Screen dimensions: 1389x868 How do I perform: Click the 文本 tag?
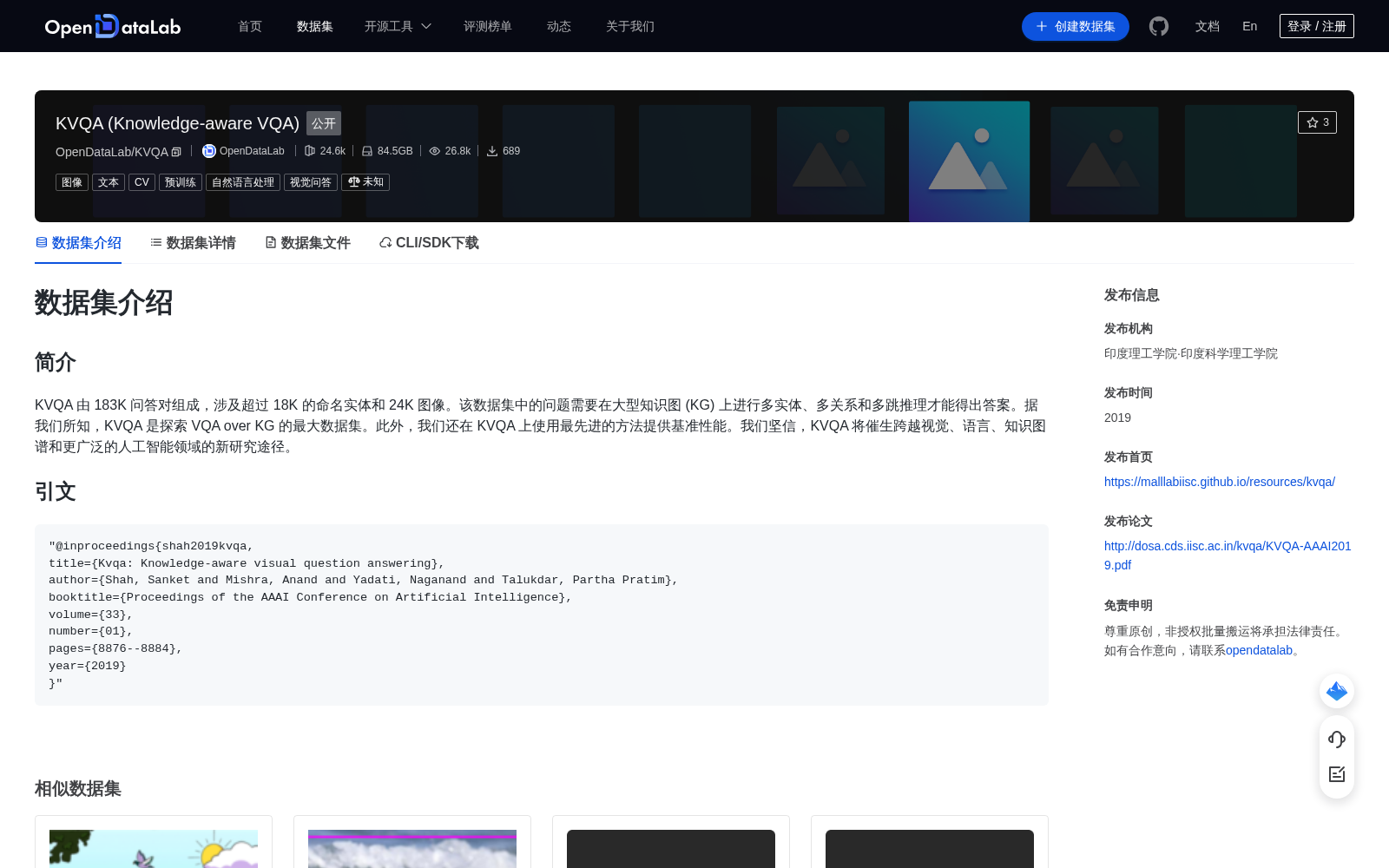pyautogui.click(x=109, y=182)
